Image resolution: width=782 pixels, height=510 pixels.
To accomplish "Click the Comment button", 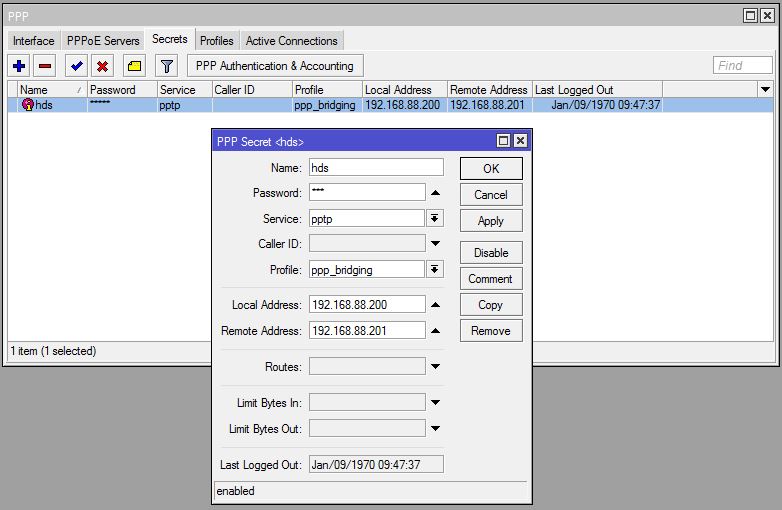I will [x=491, y=279].
